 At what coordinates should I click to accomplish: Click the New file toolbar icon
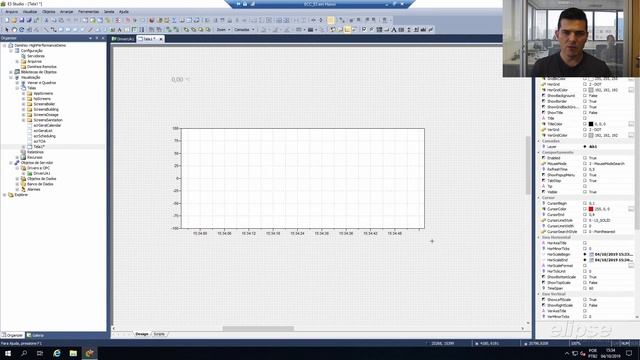point(7,20)
